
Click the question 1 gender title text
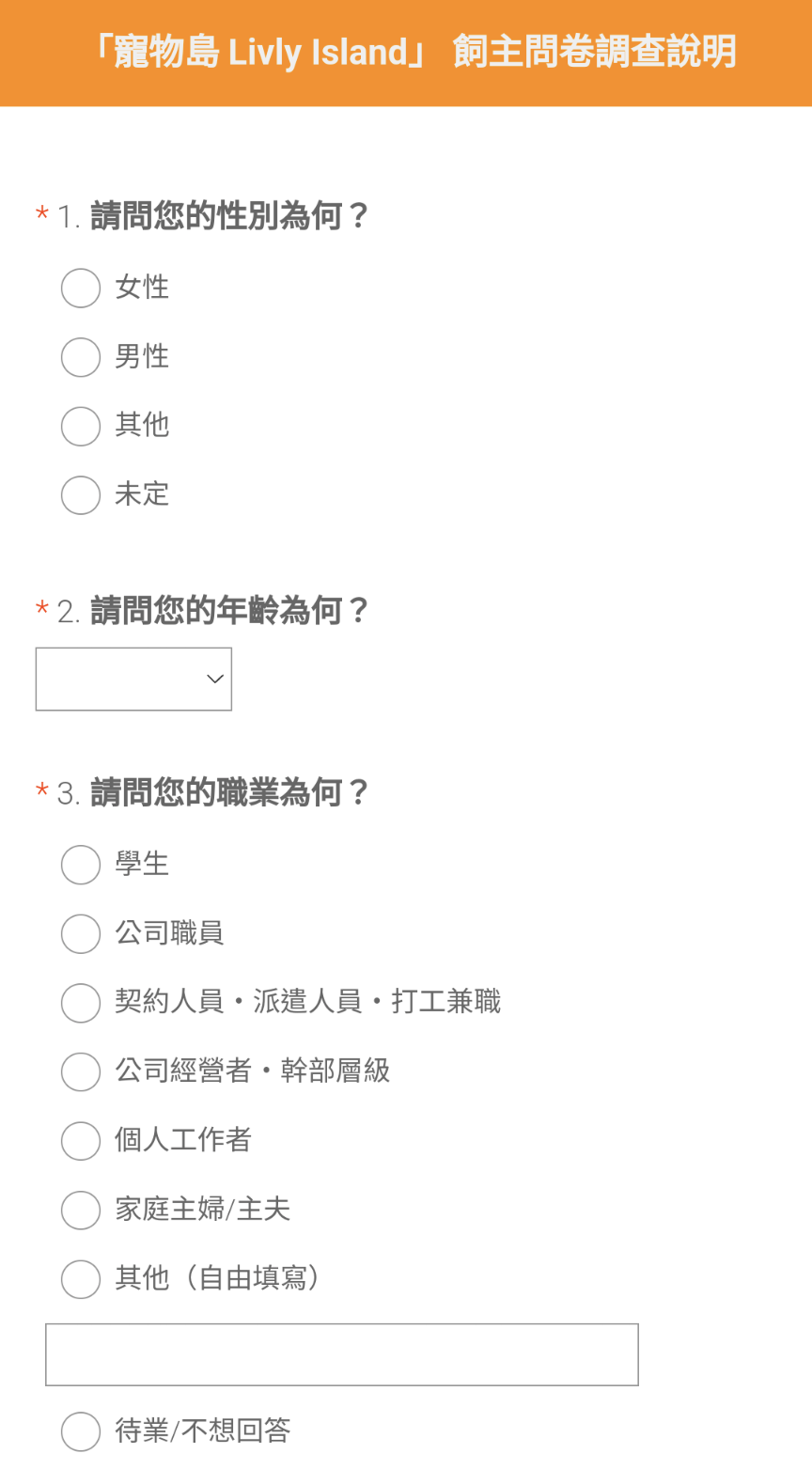coord(229,217)
